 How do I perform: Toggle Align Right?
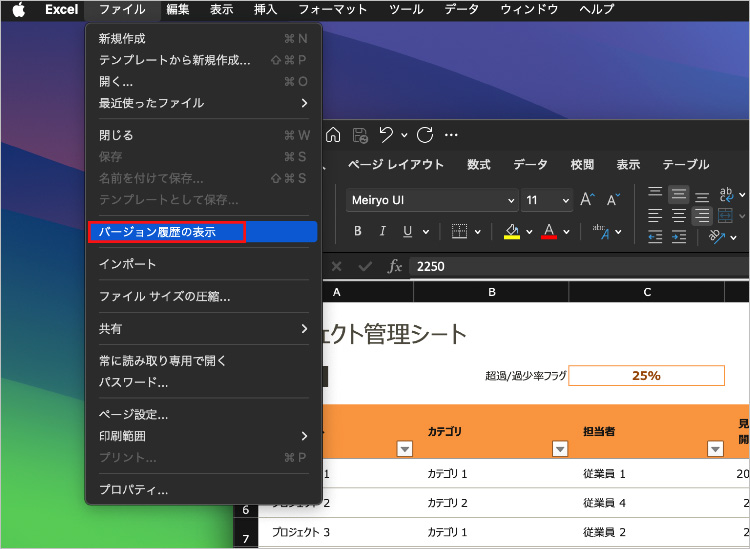tap(702, 216)
